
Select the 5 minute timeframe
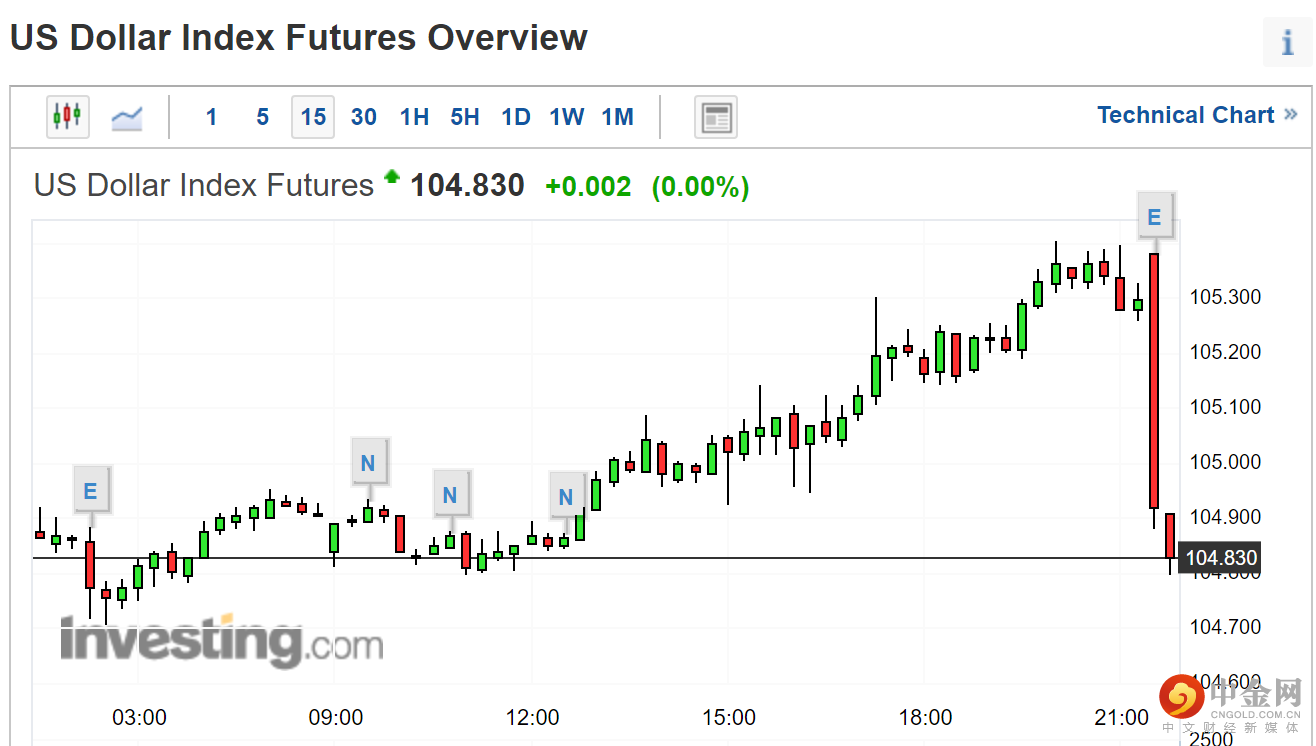click(262, 117)
